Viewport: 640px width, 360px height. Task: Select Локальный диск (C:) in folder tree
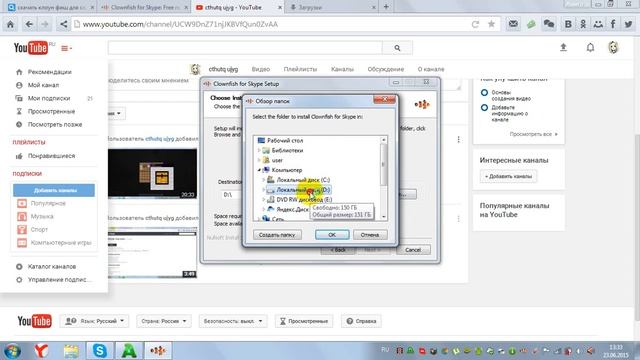click(x=303, y=180)
